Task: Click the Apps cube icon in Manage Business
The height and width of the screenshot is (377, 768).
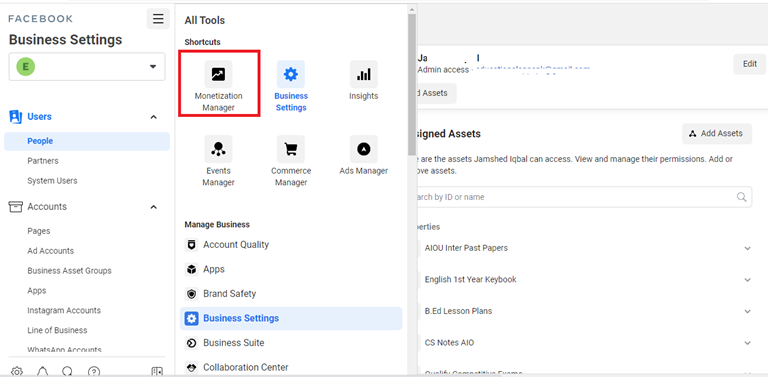Action: pos(192,269)
